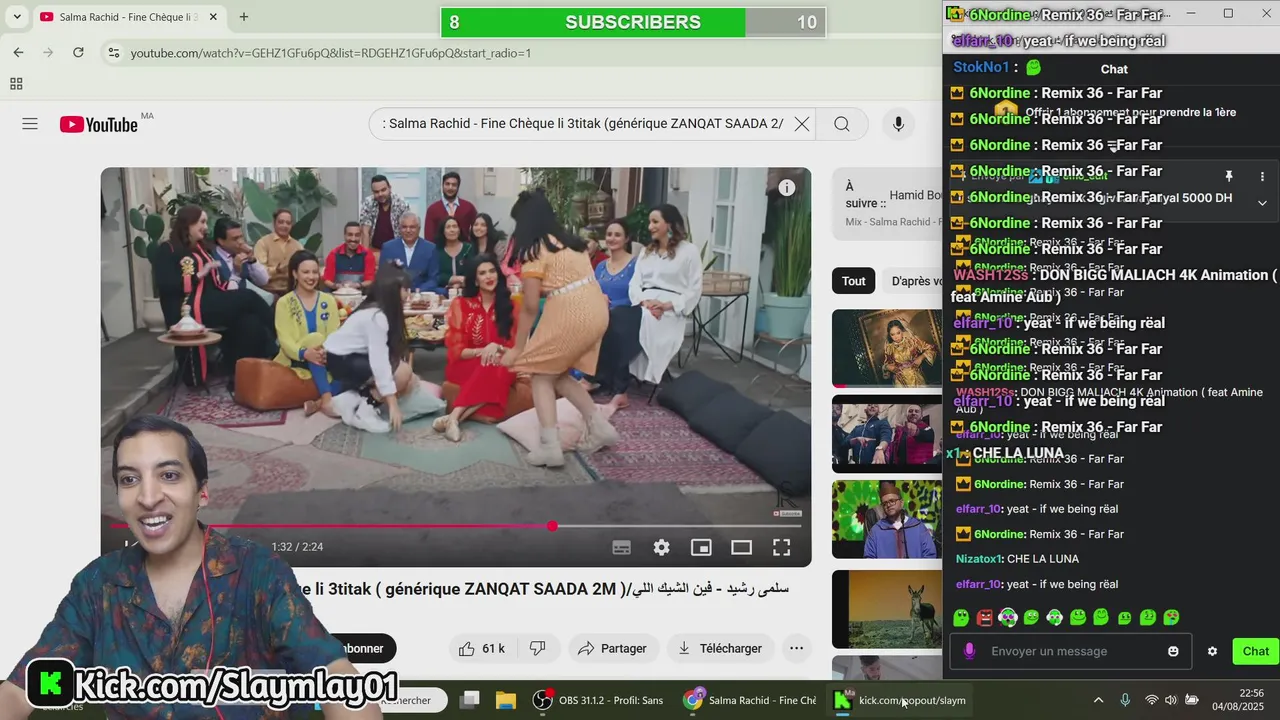
Task: Click StokNo1 username in chat
Action: tap(981, 67)
